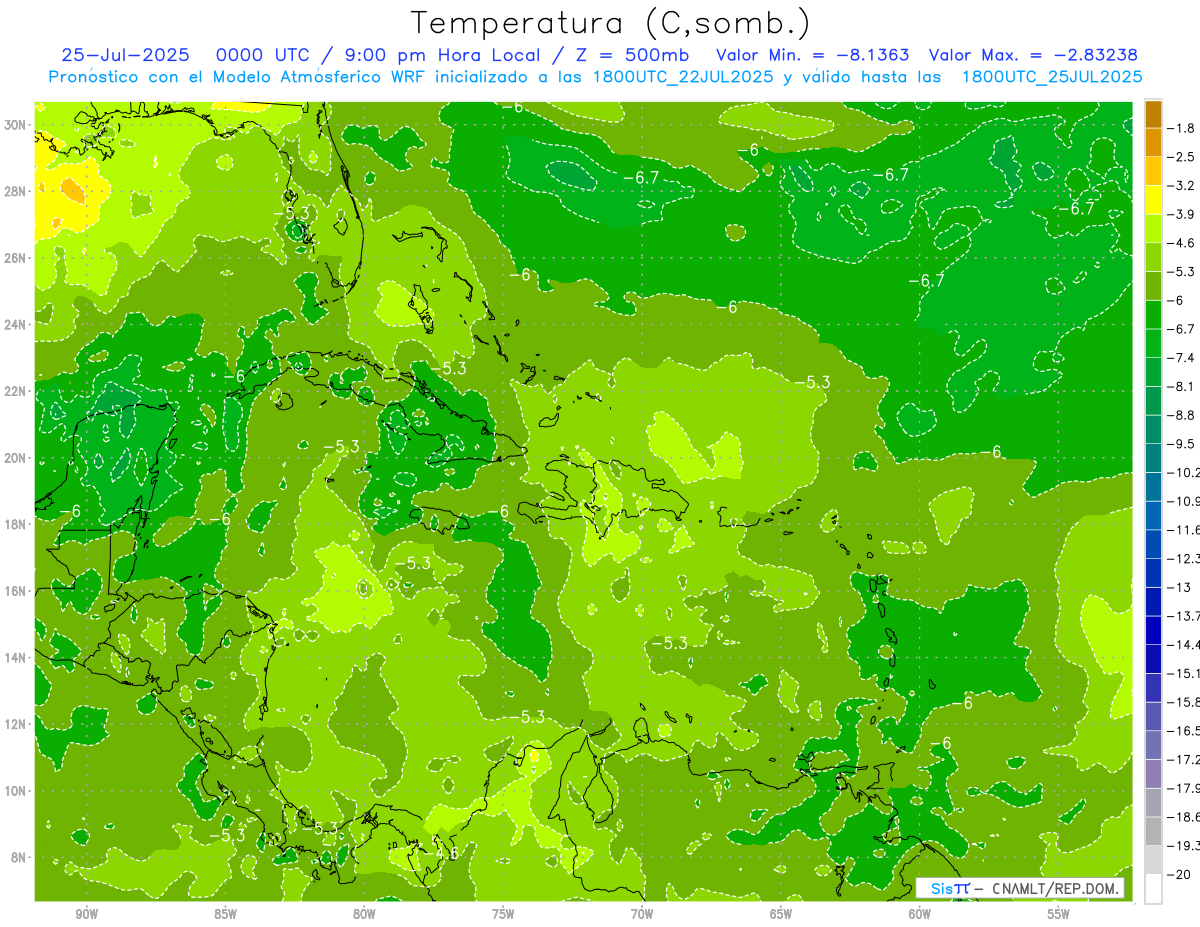Click the 'Temperatura (C,somb.)' chart title
1200x927 pixels.
pos(610,23)
